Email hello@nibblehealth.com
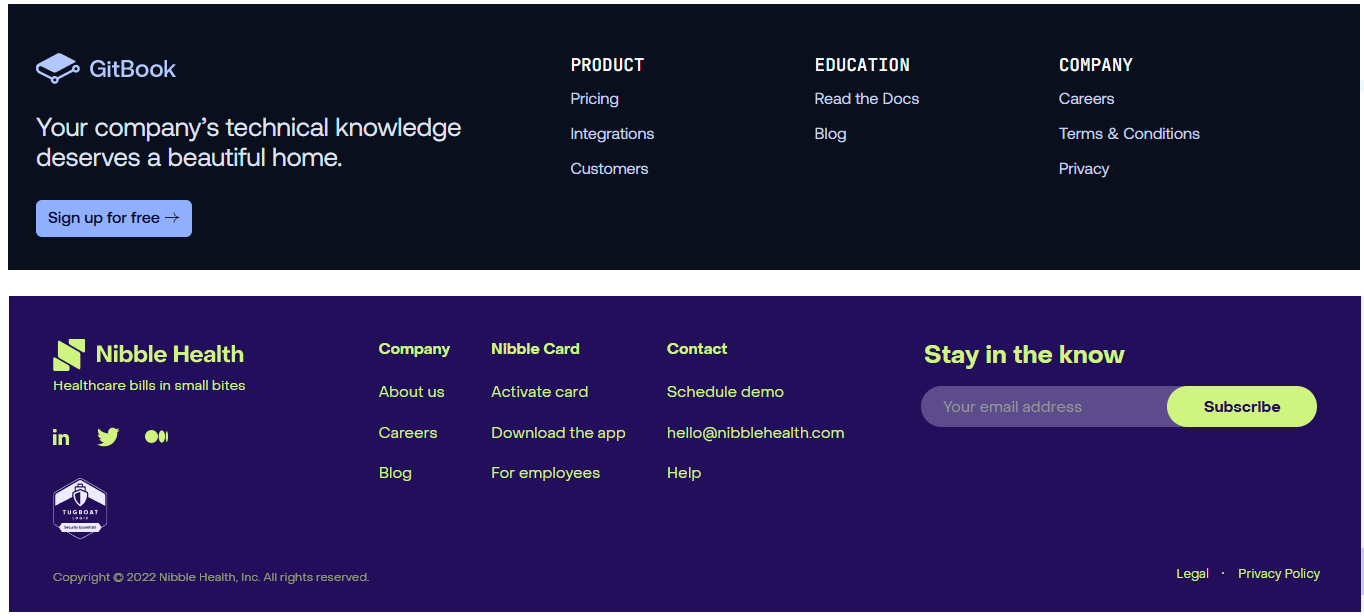 pos(755,432)
